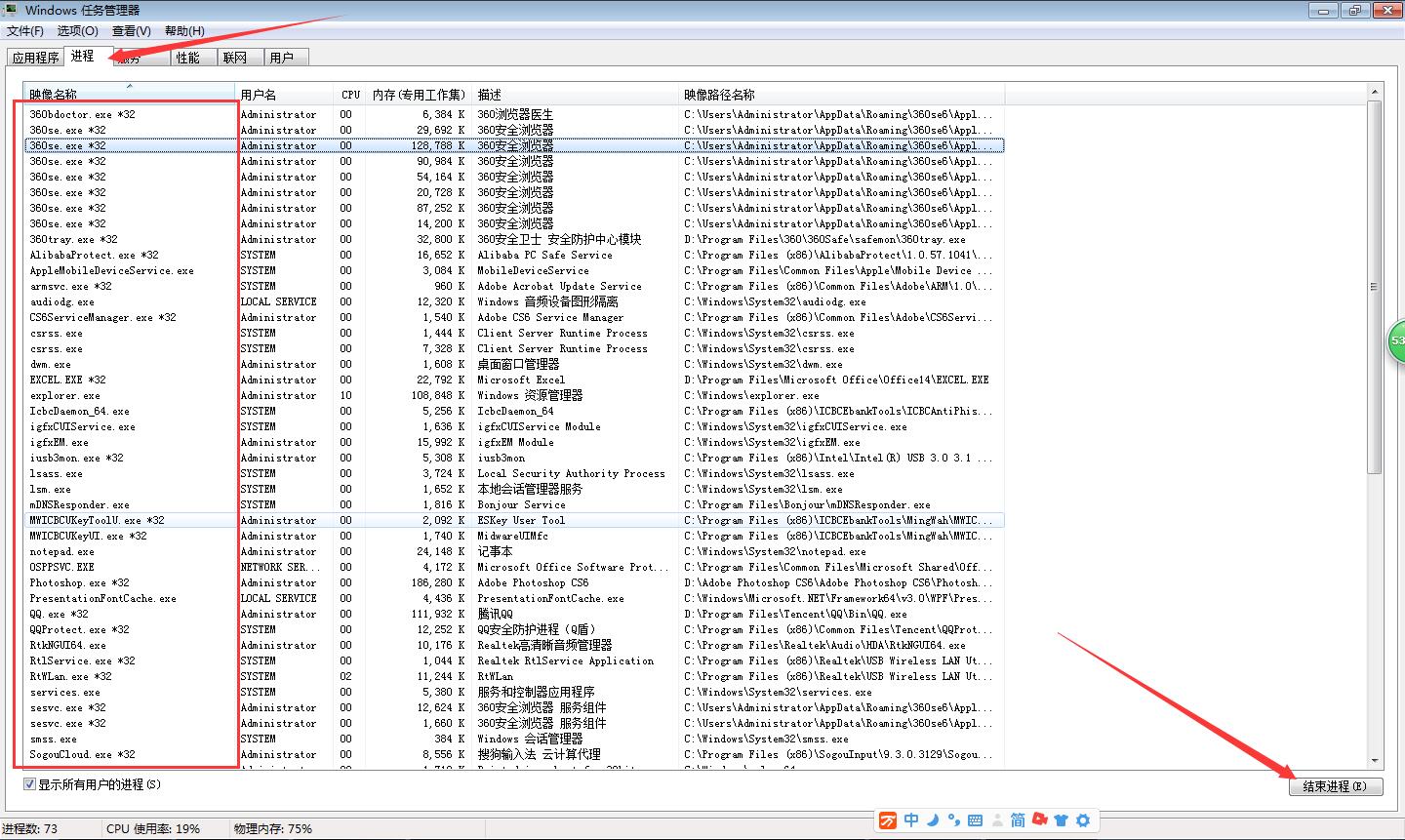Select the QQ.exe *32 process
The height and width of the screenshot is (840, 1405).
(x=514, y=614)
